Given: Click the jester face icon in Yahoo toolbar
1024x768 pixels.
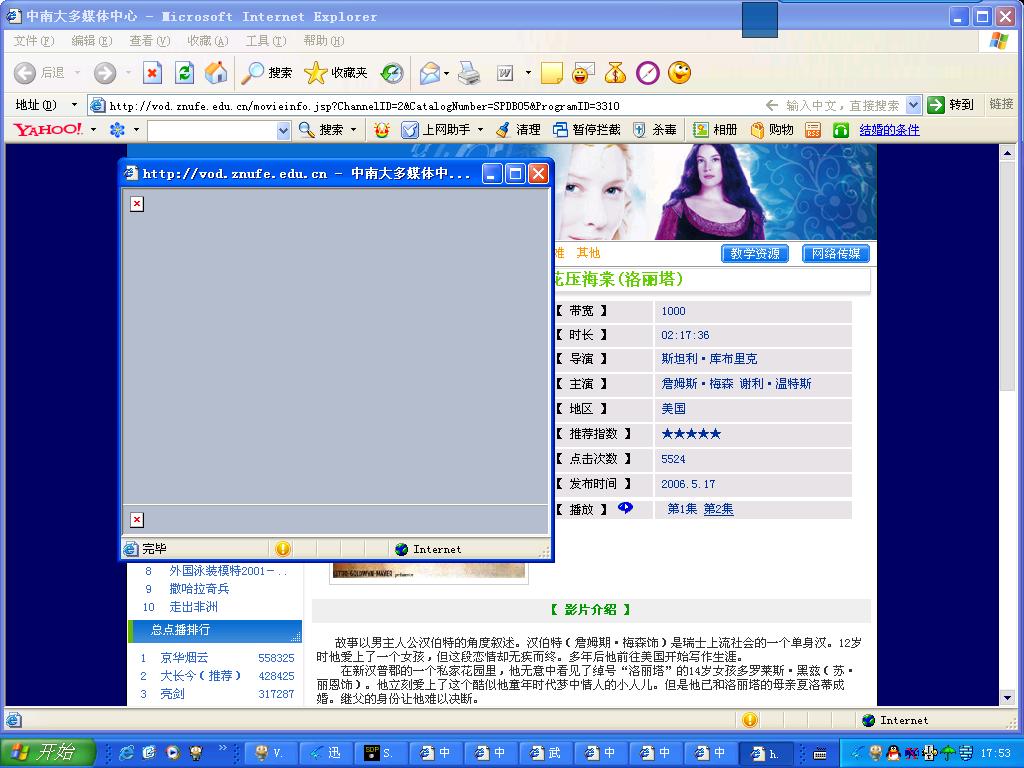Looking at the screenshot, I should point(382,130).
